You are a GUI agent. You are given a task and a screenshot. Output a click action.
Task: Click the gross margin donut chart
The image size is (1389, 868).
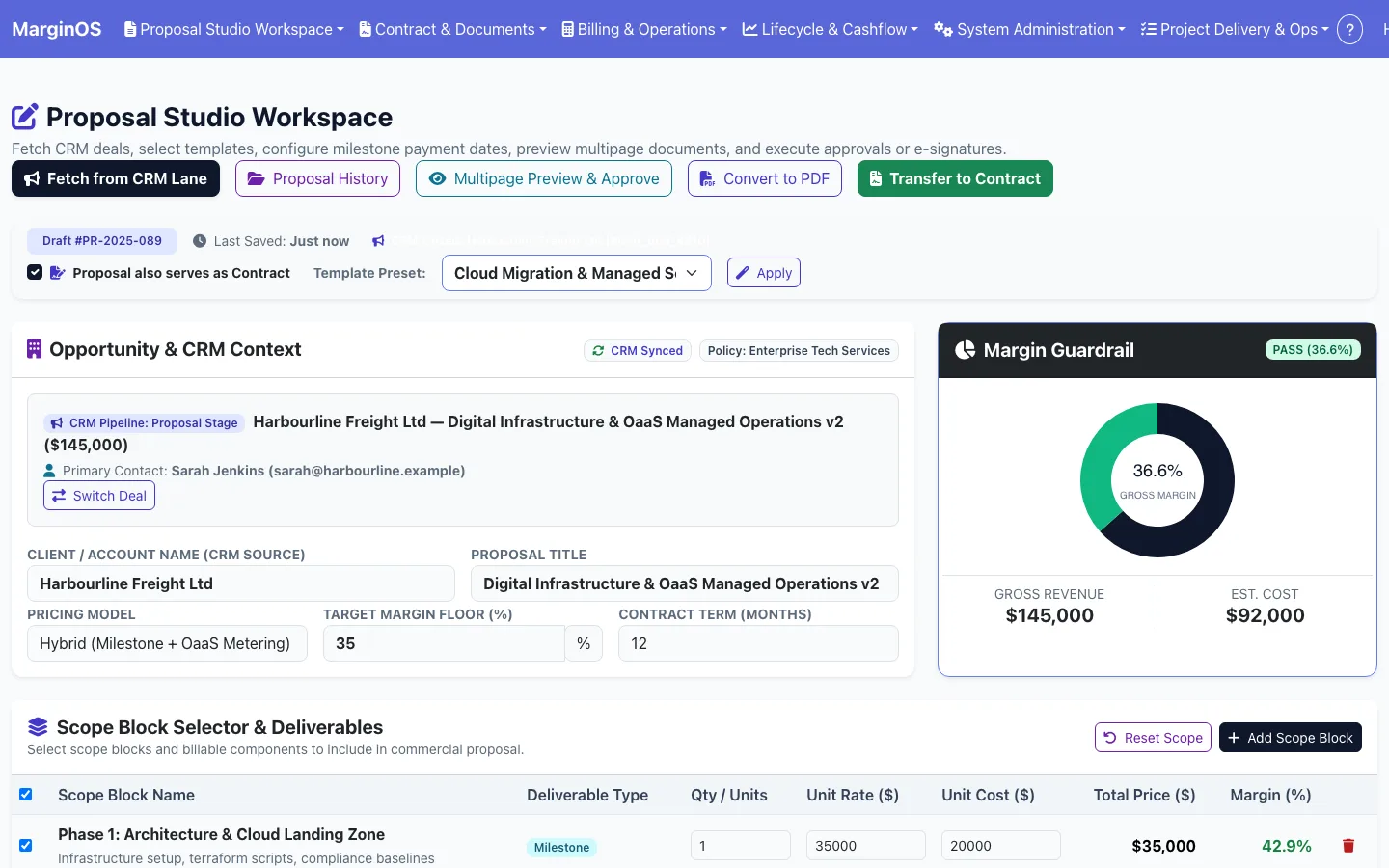[1157, 480]
